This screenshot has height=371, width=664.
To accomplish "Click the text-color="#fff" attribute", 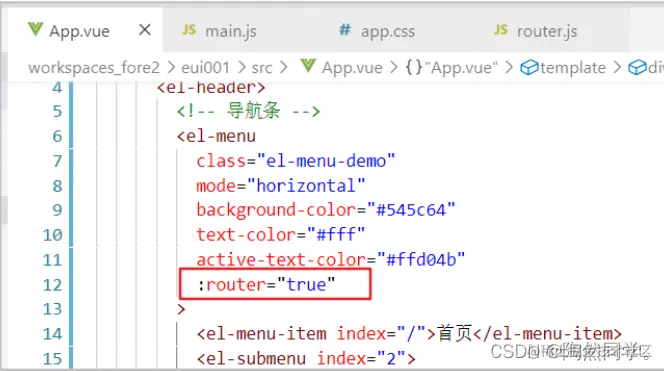I will click(x=280, y=235).
